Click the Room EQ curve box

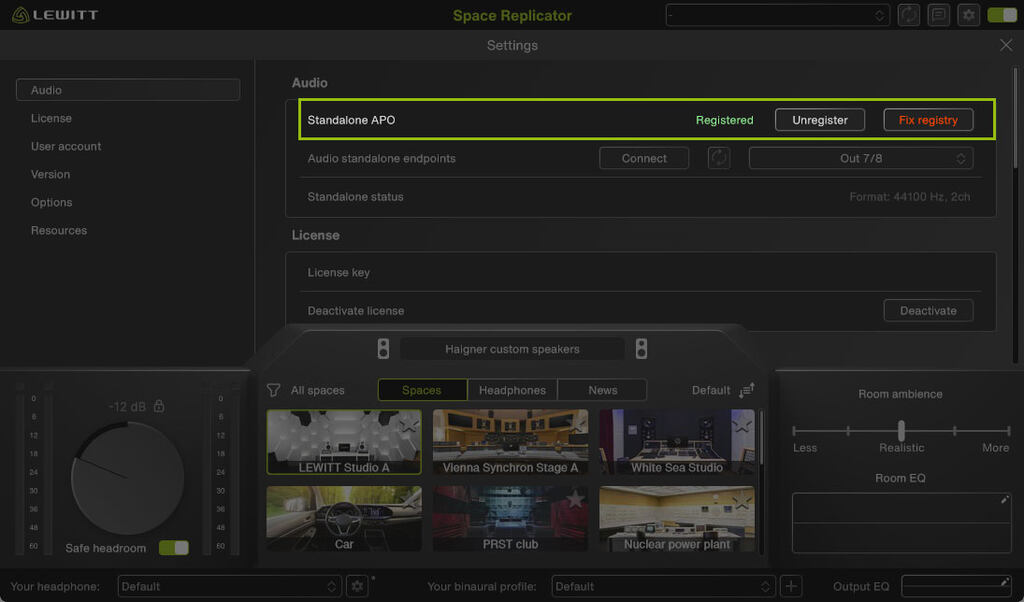pos(901,523)
